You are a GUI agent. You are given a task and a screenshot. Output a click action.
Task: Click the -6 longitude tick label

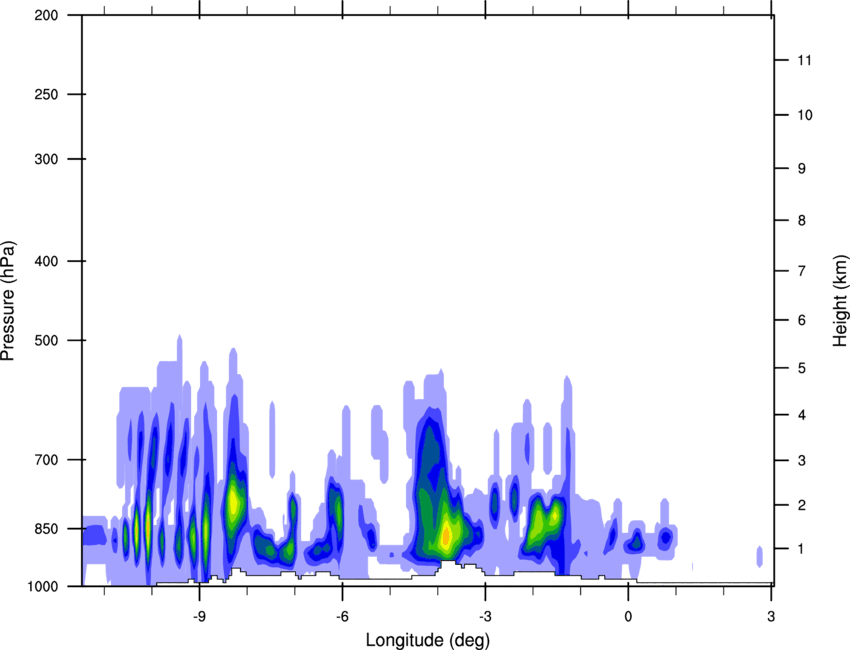pos(342,617)
